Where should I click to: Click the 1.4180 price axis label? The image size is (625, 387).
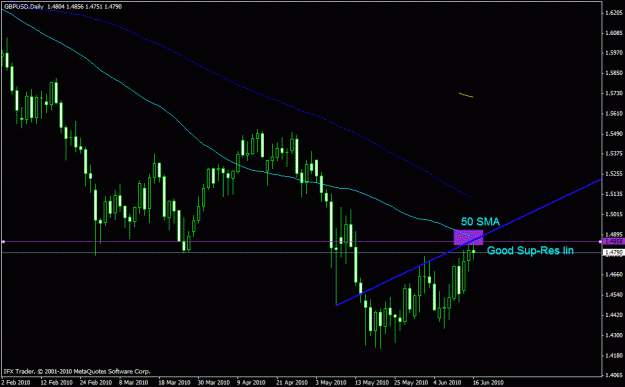coord(614,355)
